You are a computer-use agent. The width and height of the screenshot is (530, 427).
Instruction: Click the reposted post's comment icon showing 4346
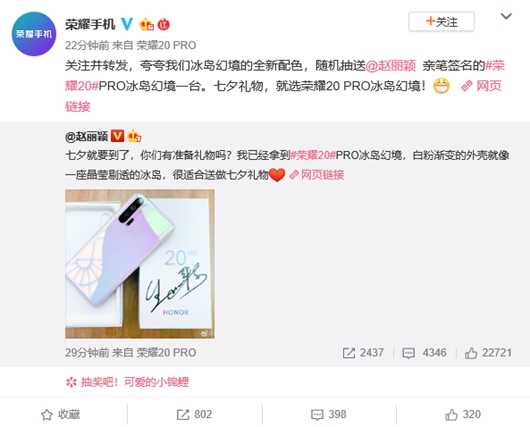pos(408,353)
